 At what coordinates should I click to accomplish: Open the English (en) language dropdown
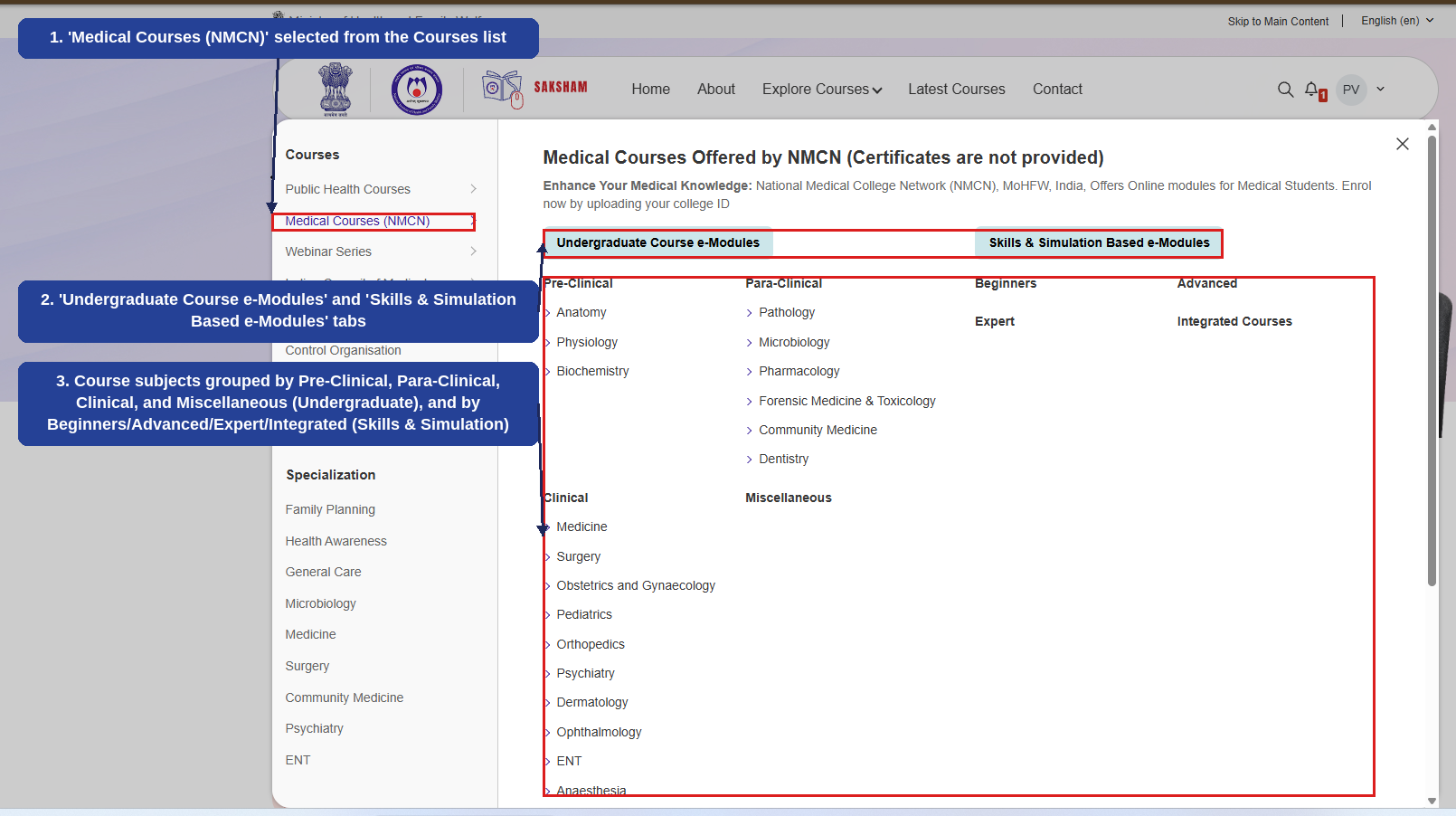tap(1397, 21)
